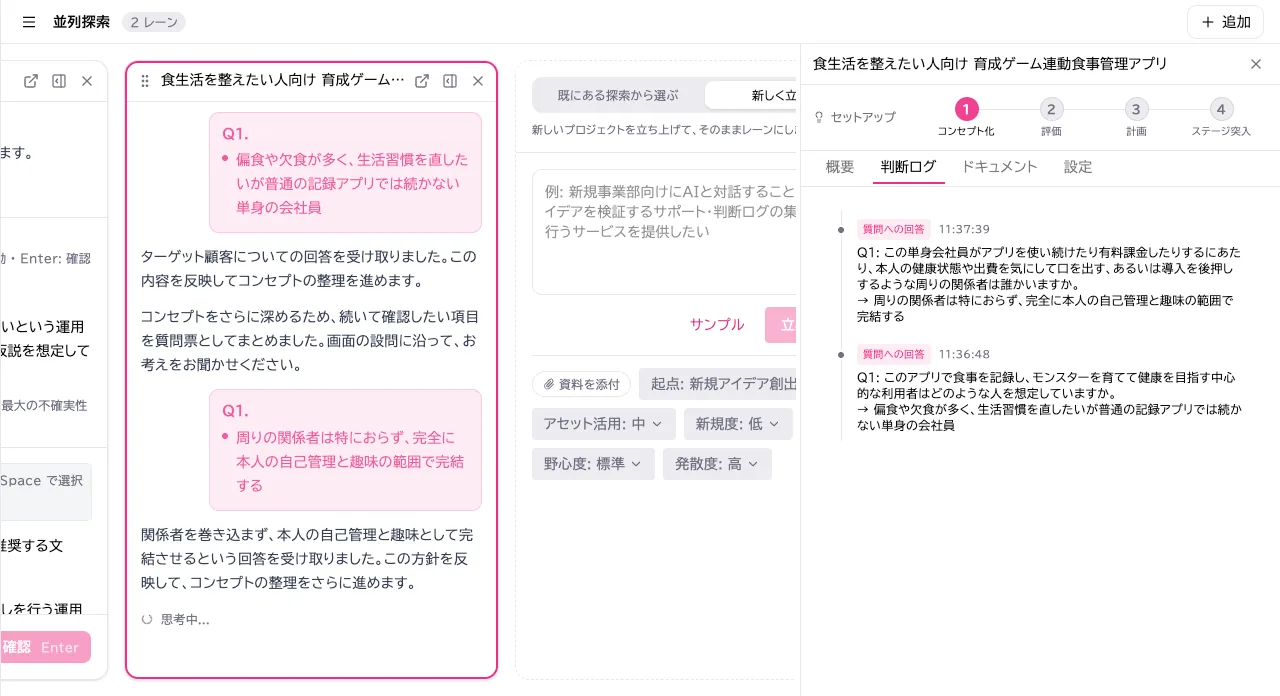Screen dimensions: 1280x696
Task: Click the paperclip icon in 資料を添付
Action: 549,384
